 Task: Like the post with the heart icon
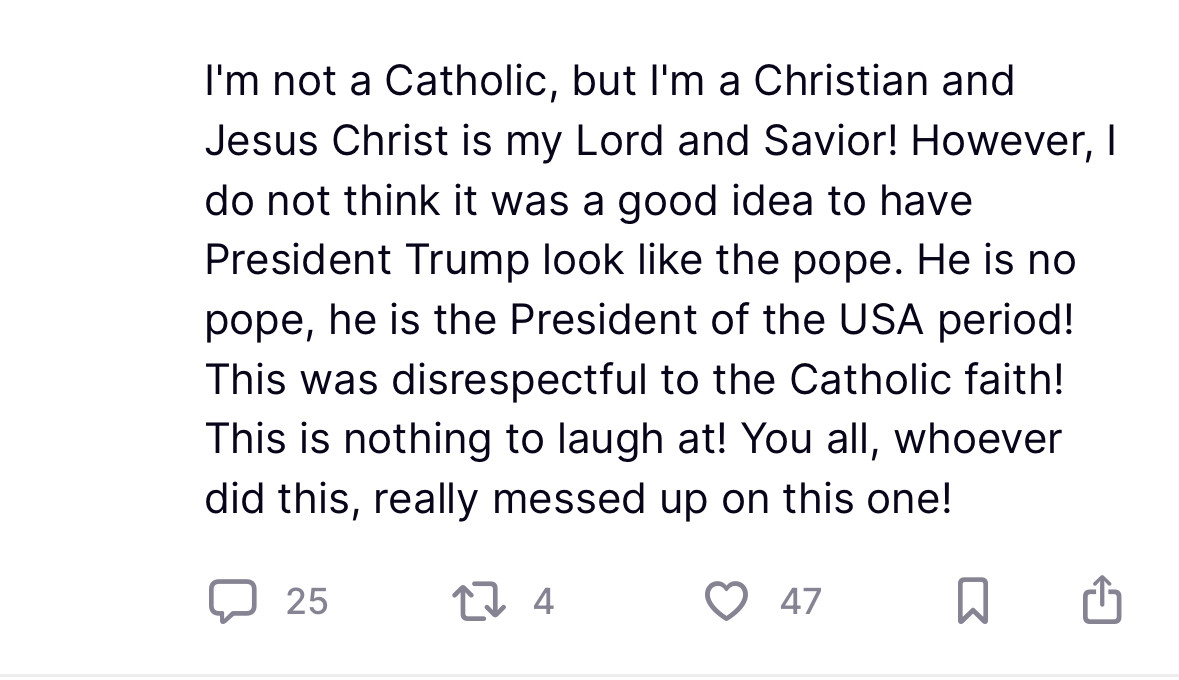point(726,602)
